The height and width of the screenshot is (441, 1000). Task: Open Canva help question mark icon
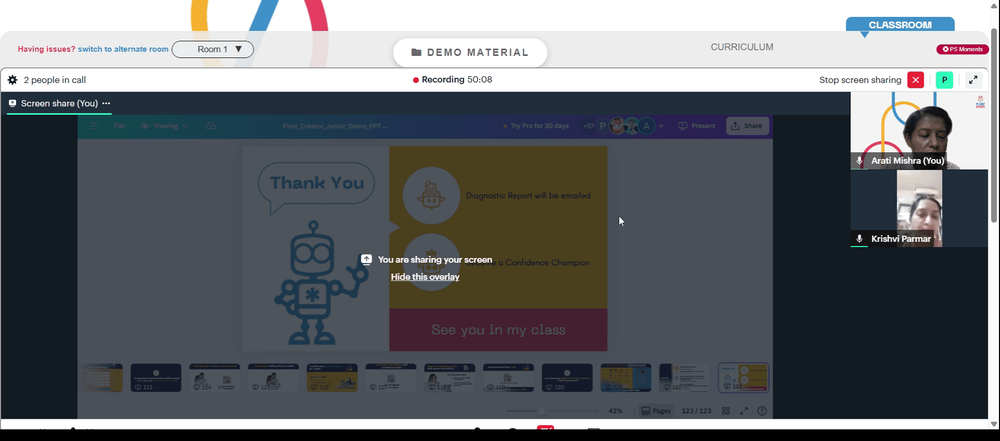(761, 411)
